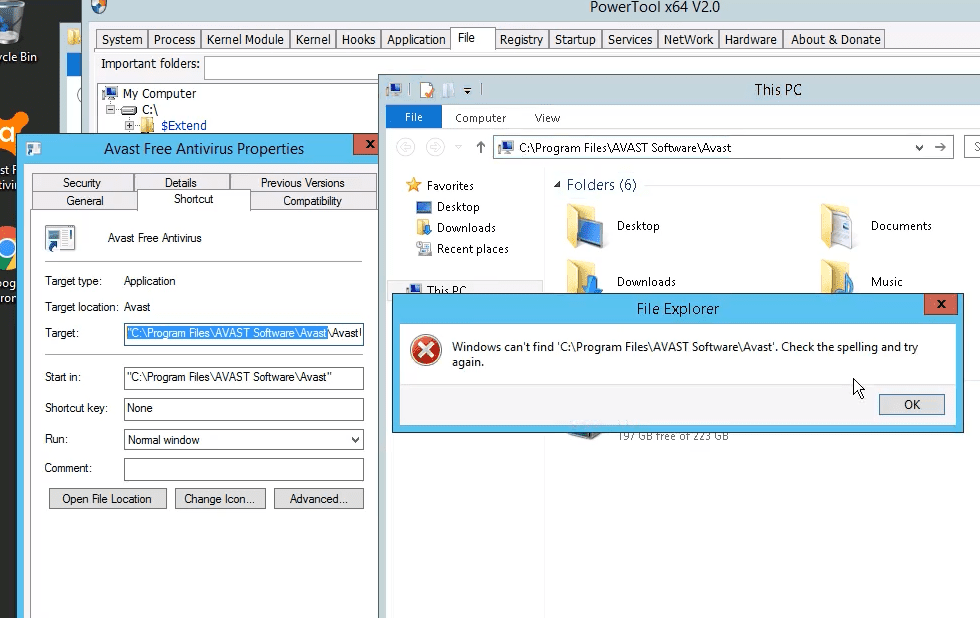Open the Registry tab in PowerTool
980x618 pixels.
(x=521, y=39)
